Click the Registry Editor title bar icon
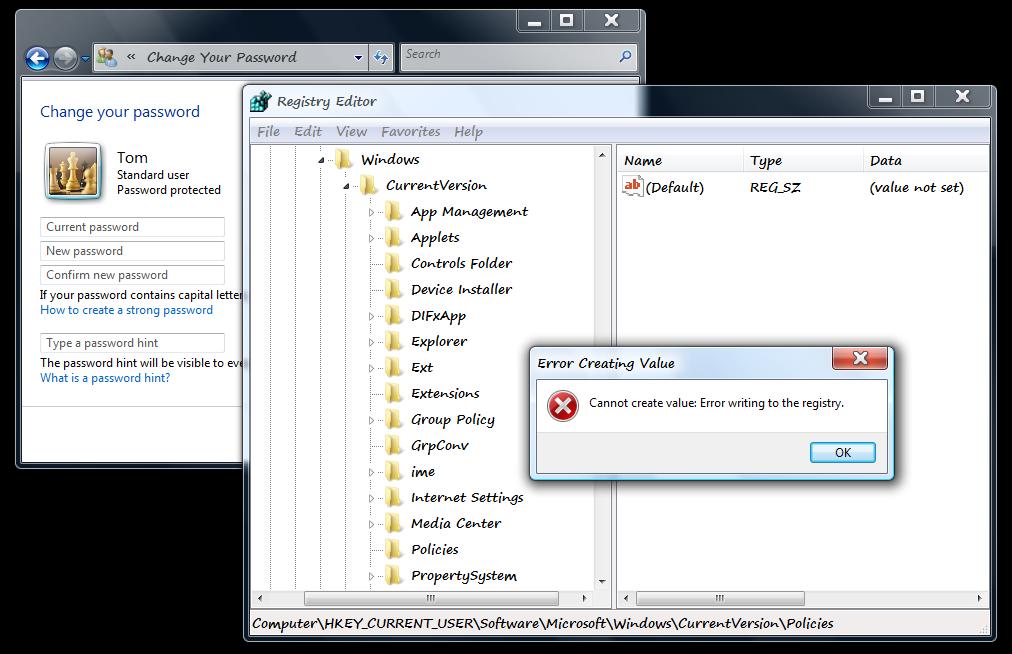1012x654 pixels. (x=261, y=101)
